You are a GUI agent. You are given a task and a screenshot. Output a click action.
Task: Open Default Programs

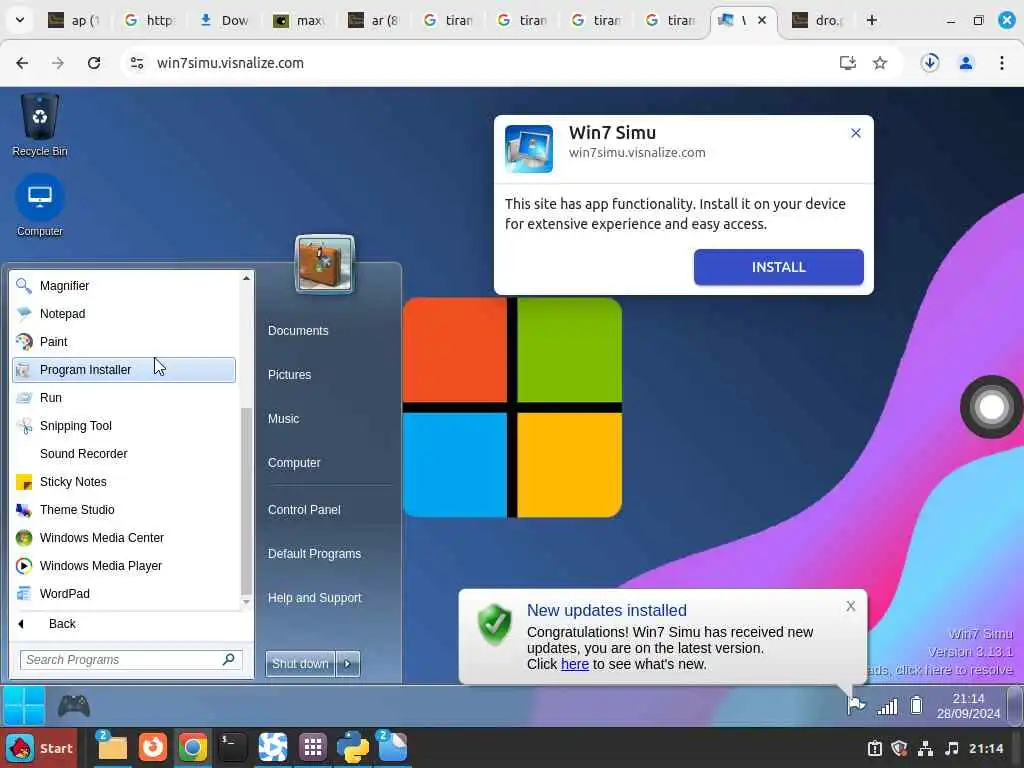coord(314,554)
